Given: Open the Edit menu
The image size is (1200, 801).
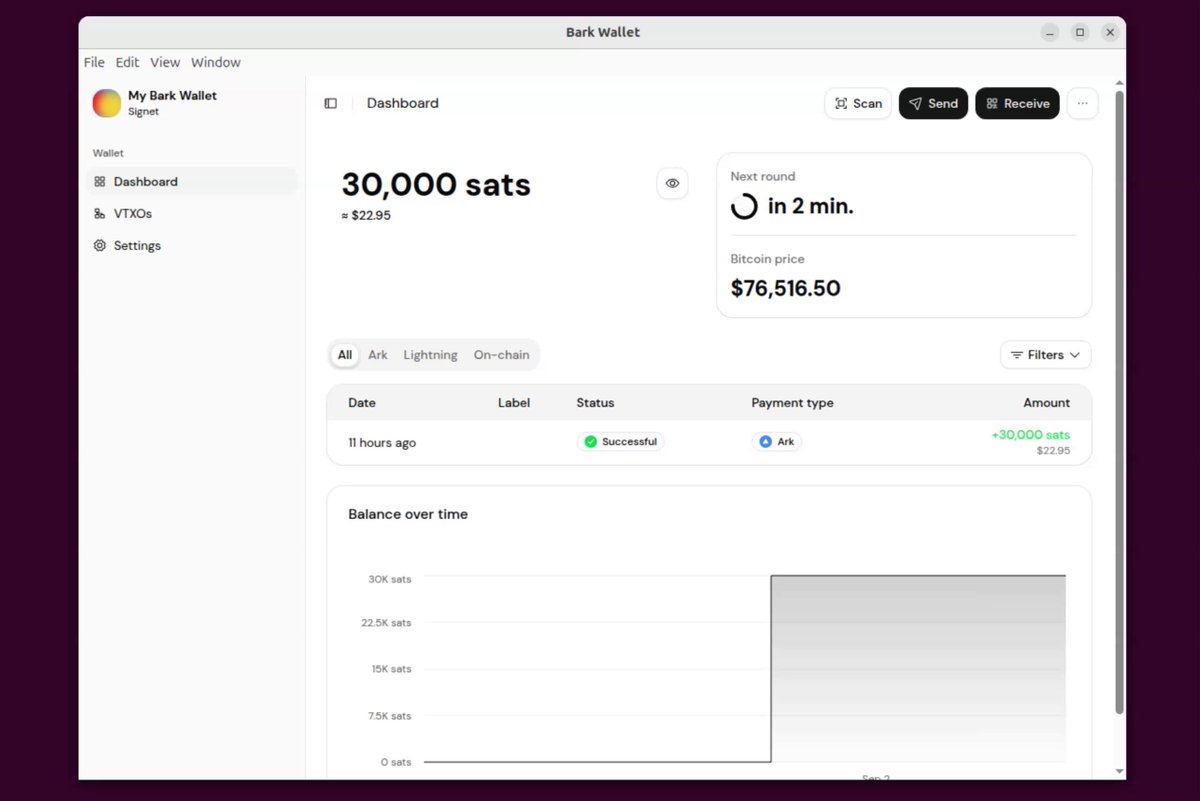Looking at the screenshot, I should click(127, 62).
